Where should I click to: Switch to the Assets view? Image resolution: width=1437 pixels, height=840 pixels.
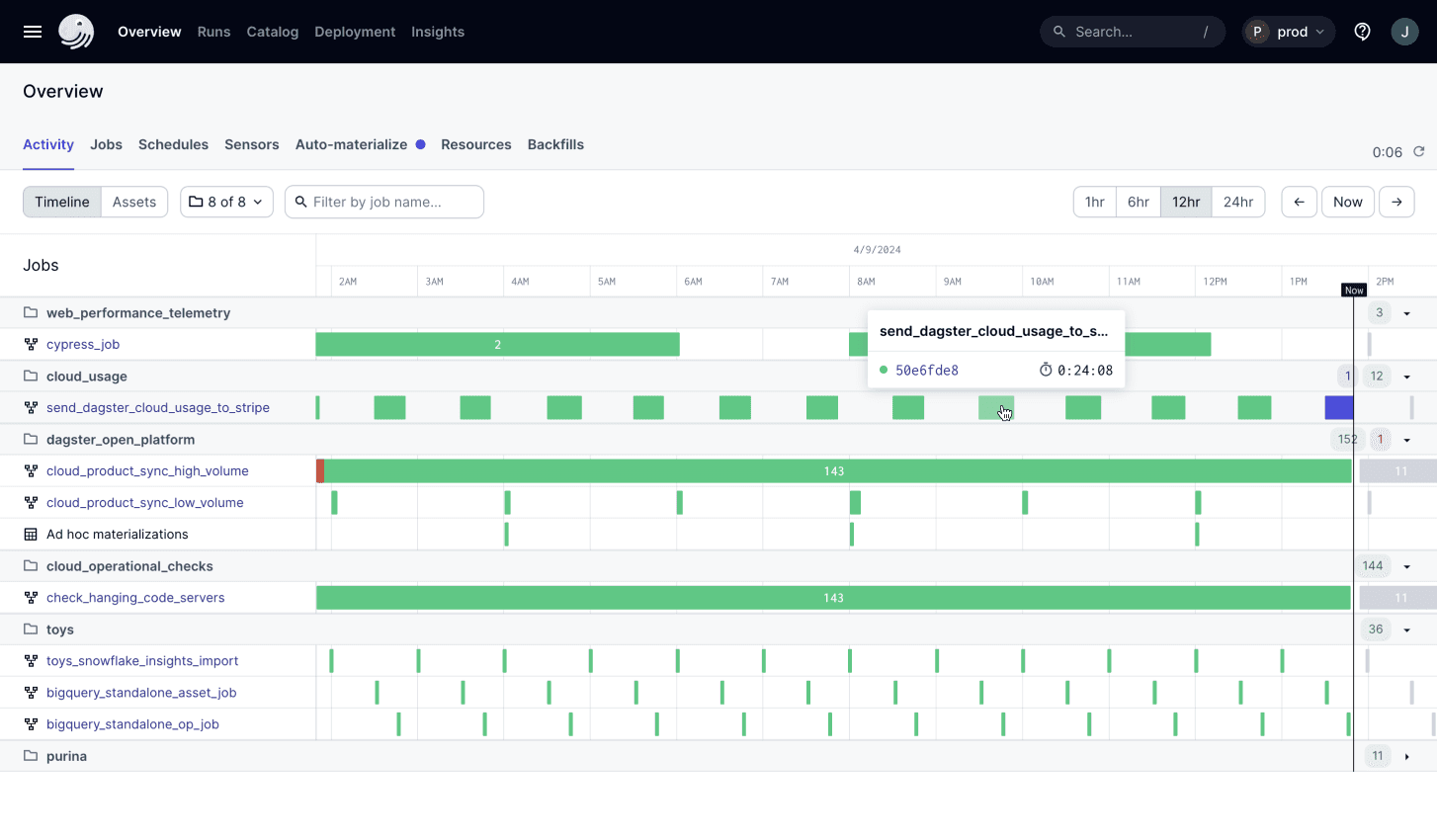134,202
